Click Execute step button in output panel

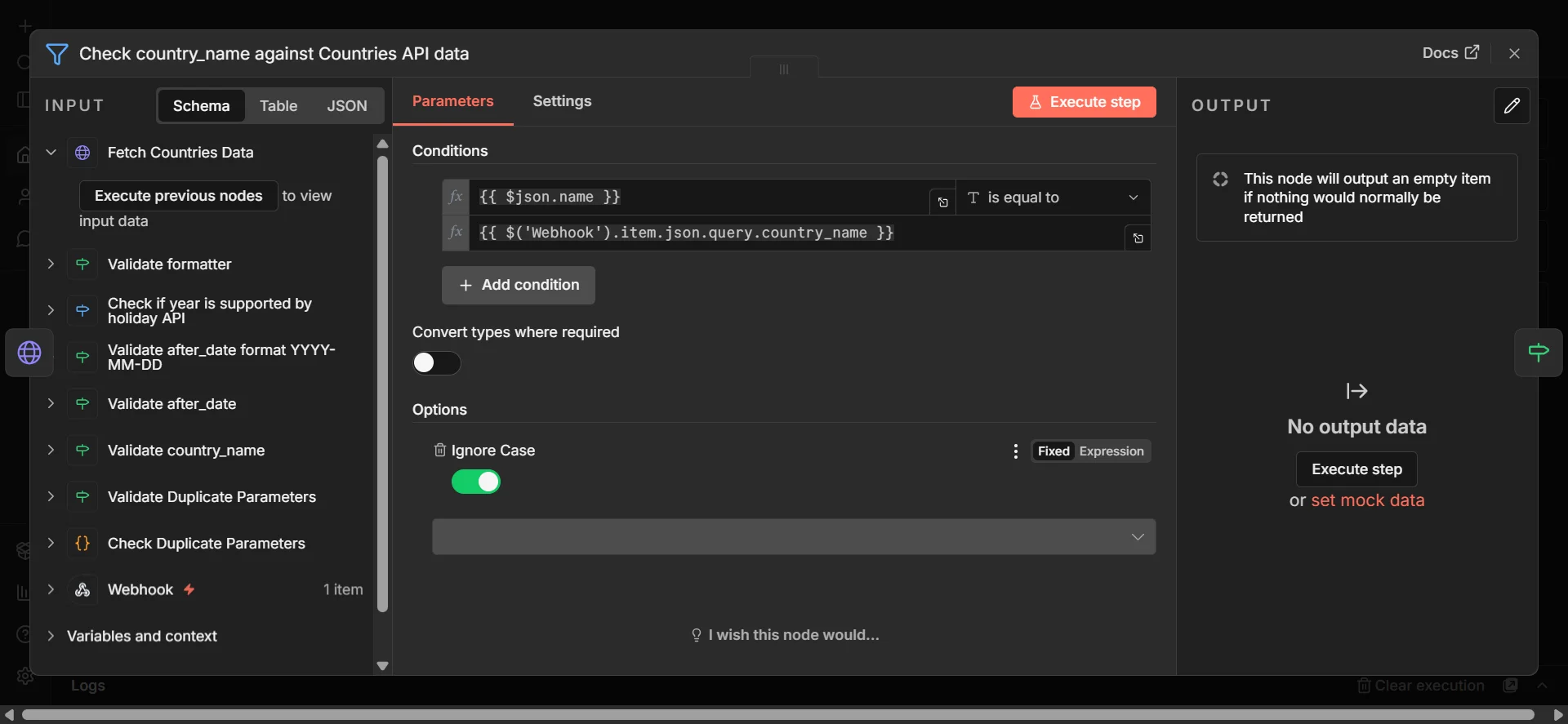tap(1356, 469)
